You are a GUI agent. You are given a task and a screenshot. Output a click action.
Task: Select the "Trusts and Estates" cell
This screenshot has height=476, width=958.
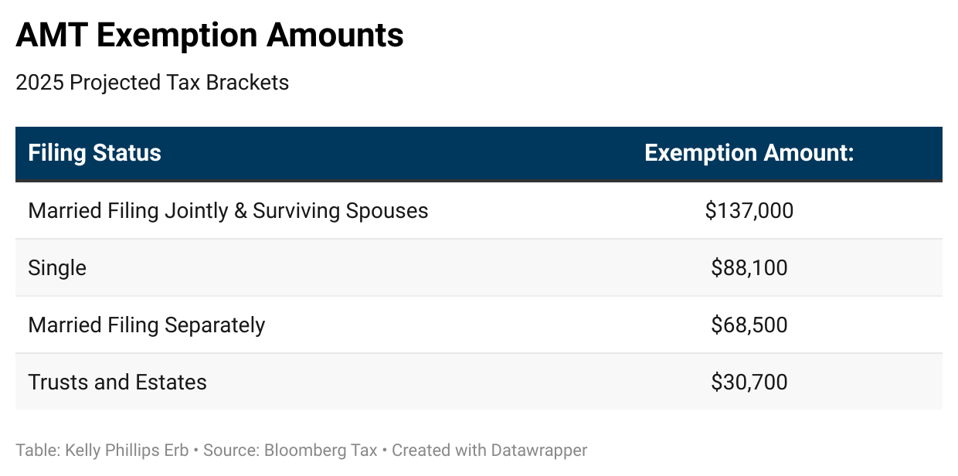pyautogui.click(x=117, y=382)
